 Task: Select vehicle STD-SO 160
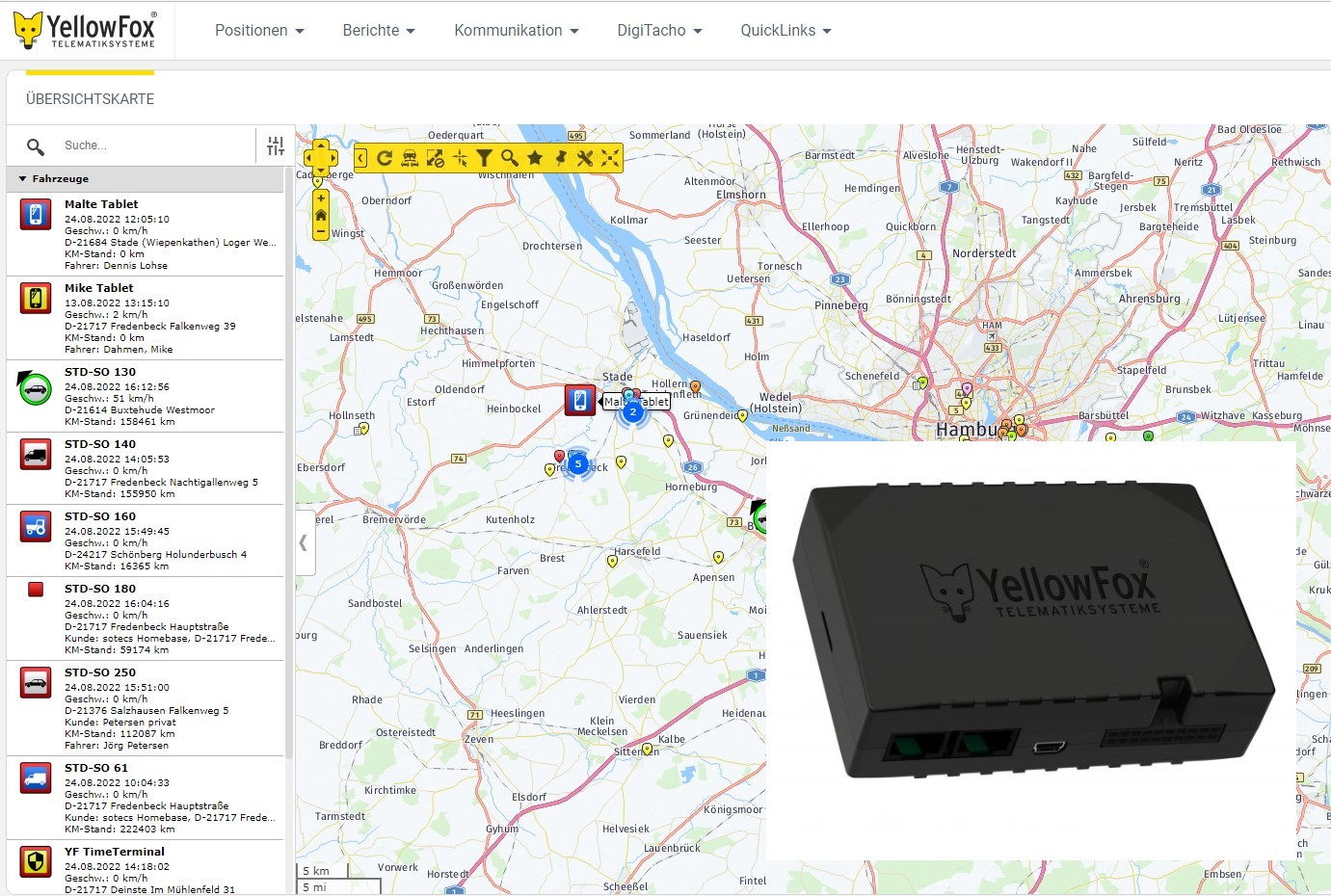tap(146, 540)
